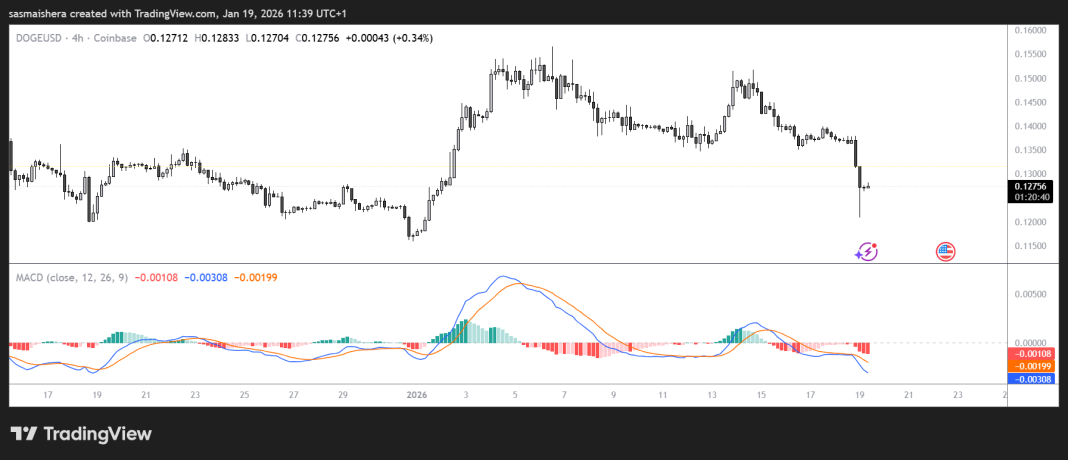
Task: Click the DOGEUSD symbol title
Action: pos(40,38)
